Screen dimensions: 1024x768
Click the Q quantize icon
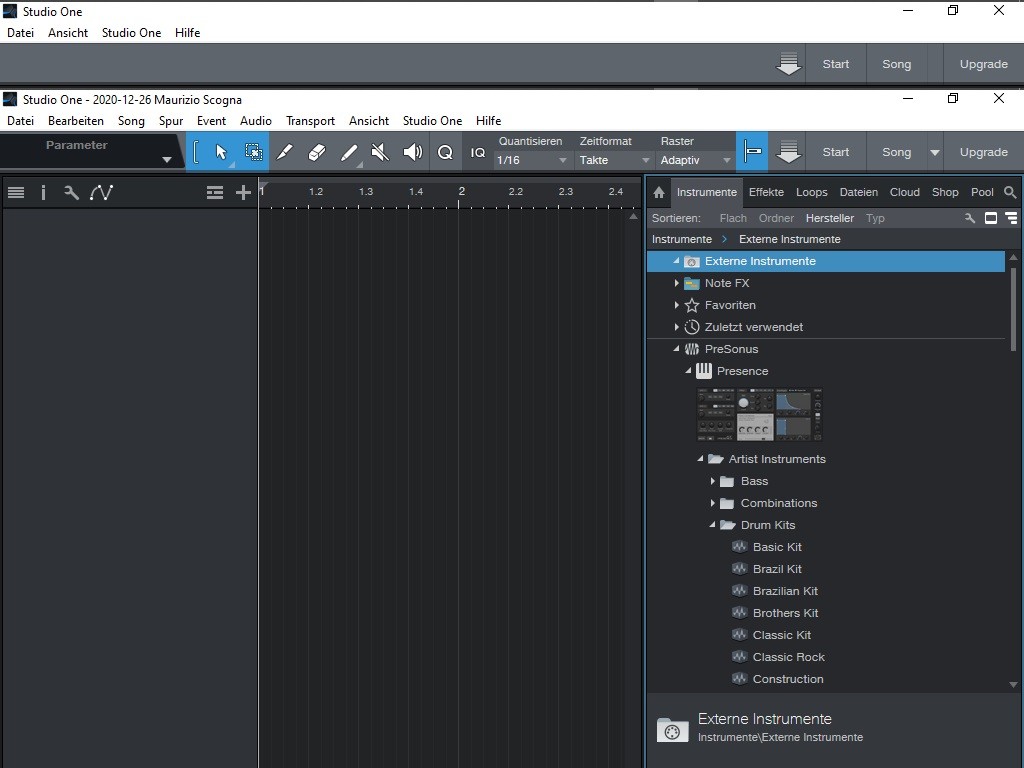tap(445, 152)
